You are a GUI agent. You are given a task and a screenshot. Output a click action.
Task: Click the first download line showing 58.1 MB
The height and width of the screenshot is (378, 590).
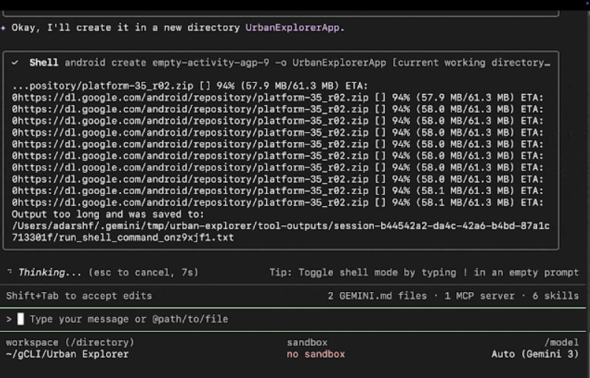click(277, 191)
